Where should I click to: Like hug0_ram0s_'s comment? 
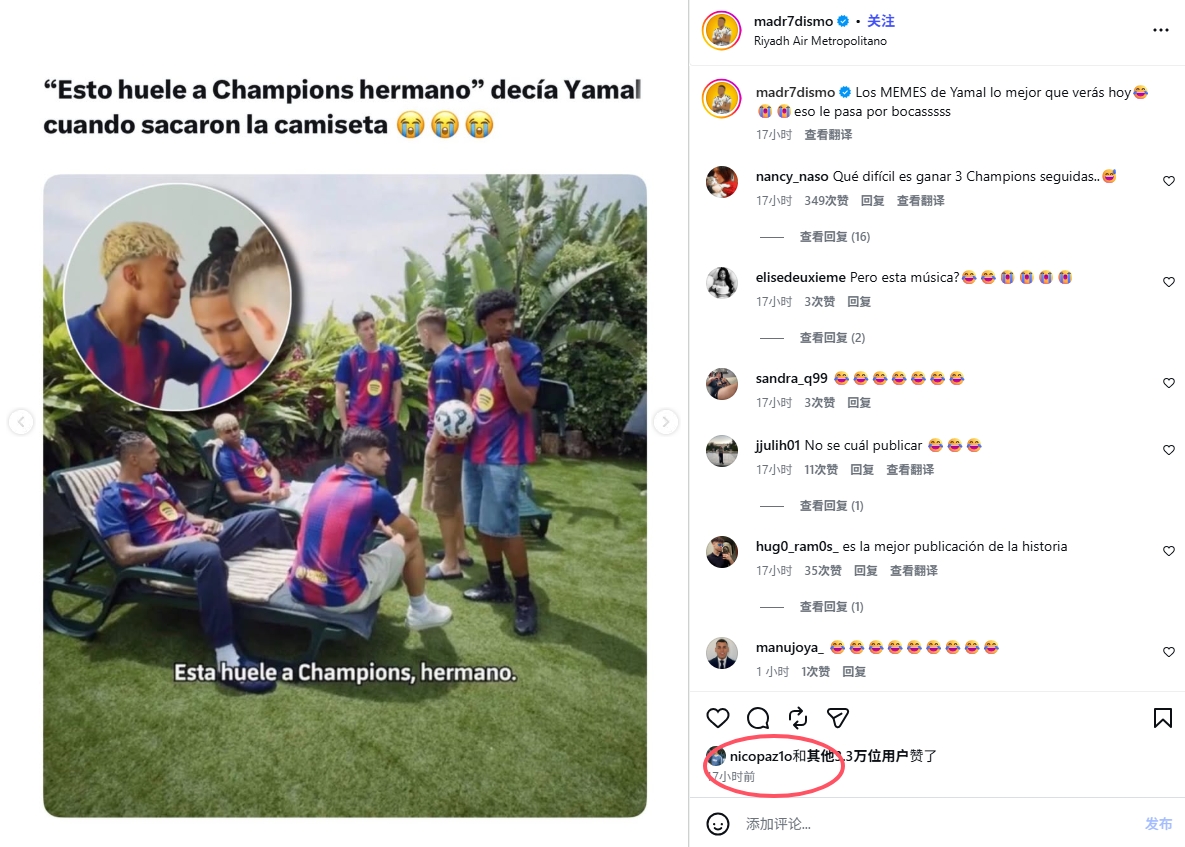coord(1168,552)
